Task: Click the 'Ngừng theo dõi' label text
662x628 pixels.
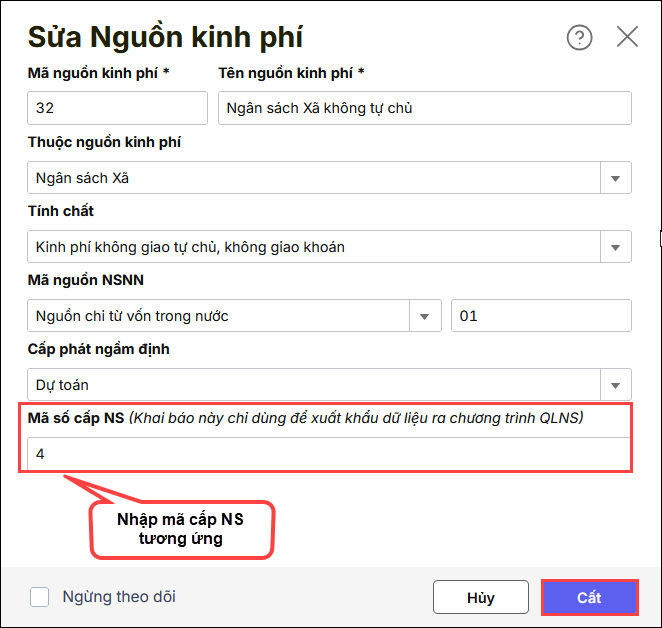Action: [119, 597]
